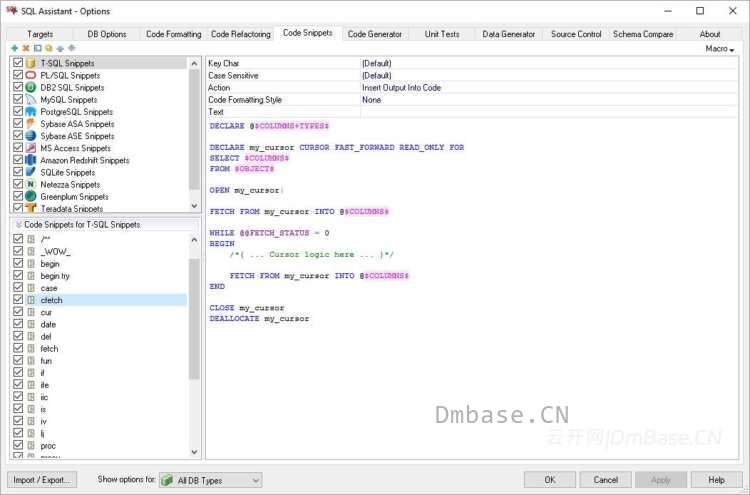Screen dimensions: 750x495
Task: Open the Macro dropdown menu
Action: 720,49
